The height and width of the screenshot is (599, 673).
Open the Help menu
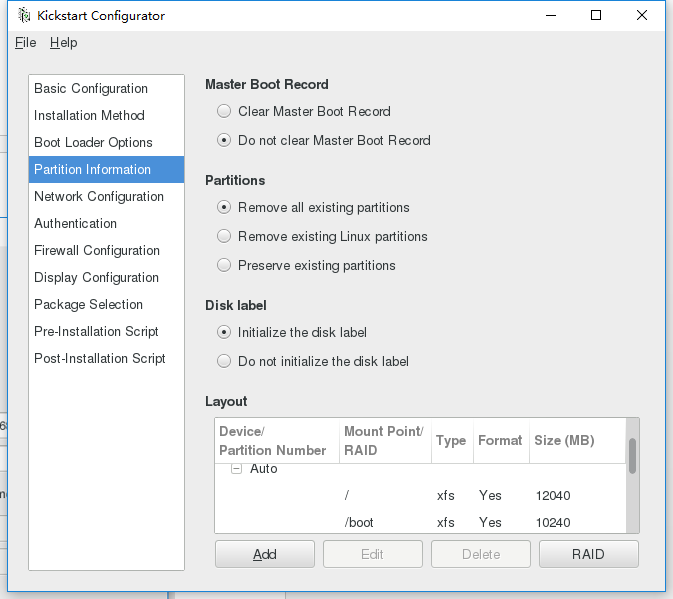pos(63,42)
